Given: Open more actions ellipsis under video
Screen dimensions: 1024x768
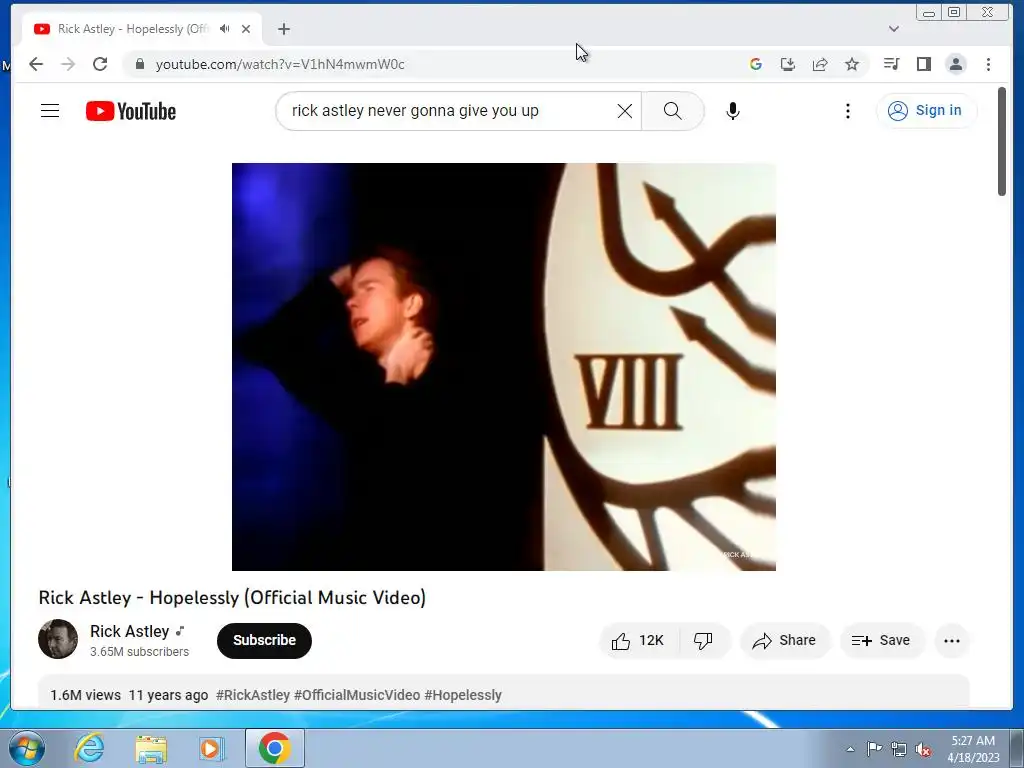Looking at the screenshot, I should coord(952,641).
